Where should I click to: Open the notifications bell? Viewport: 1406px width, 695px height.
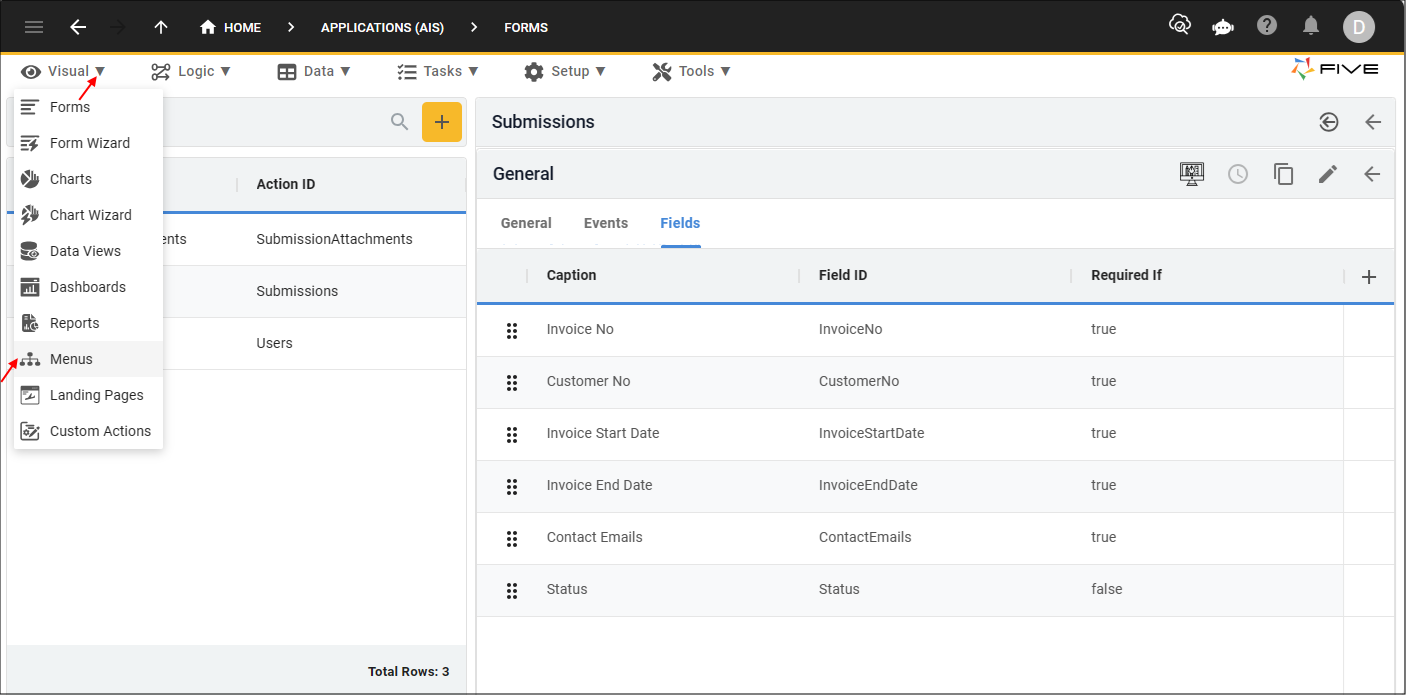click(1311, 26)
